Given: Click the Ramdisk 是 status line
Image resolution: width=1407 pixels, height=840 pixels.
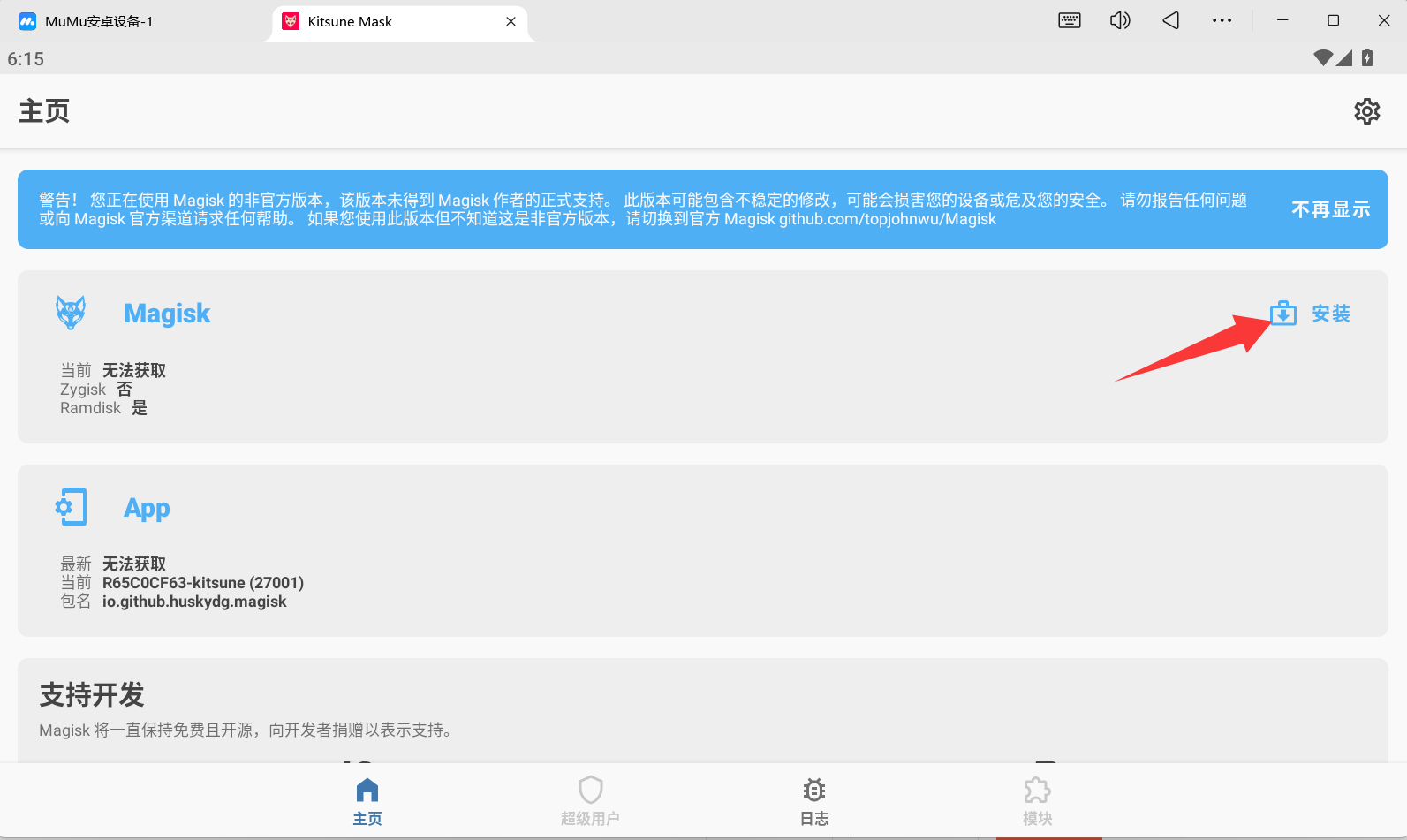Looking at the screenshot, I should tap(104, 408).
